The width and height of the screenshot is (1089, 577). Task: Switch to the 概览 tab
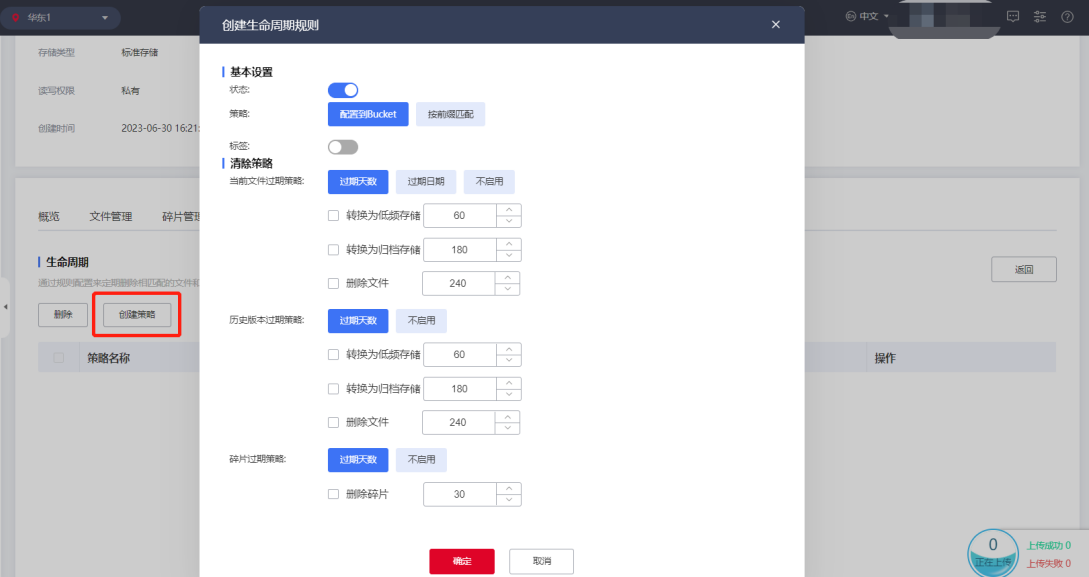(x=49, y=216)
